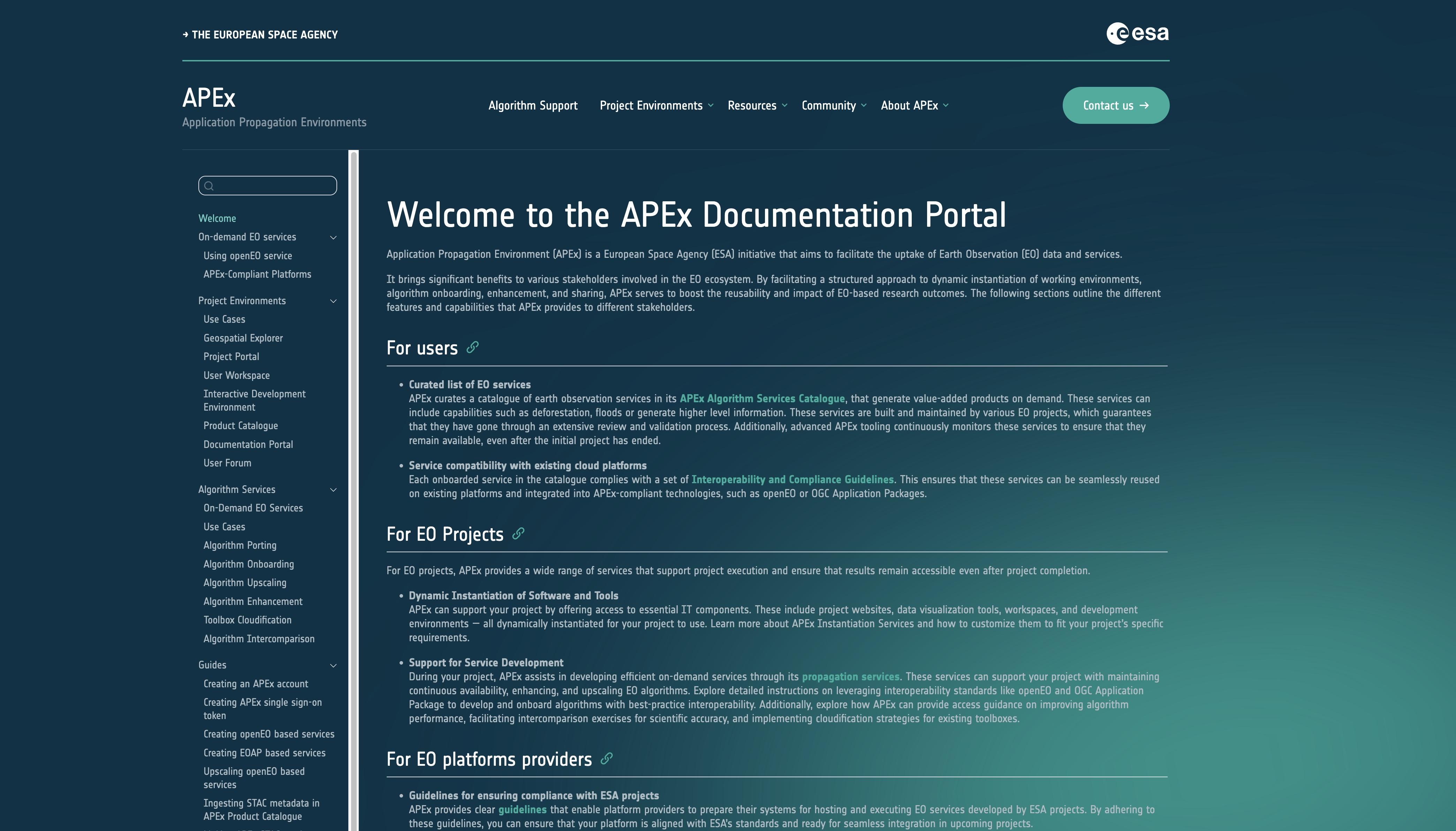
Task: Open Product Catalogue page
Action: (x=241, y=426)
